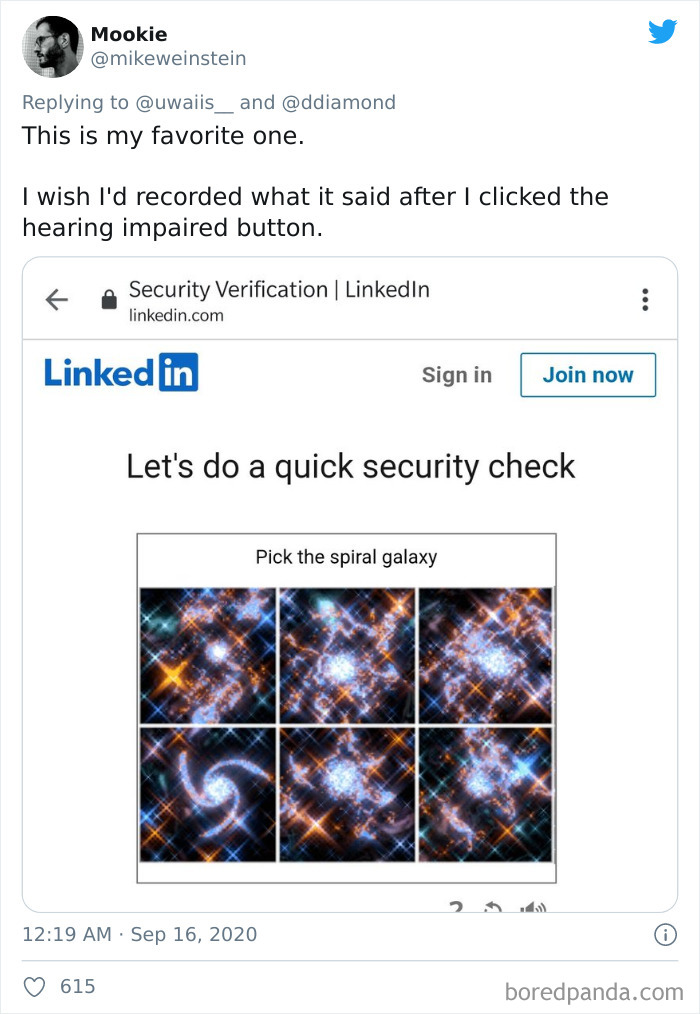Click the LinkedIn logo
700x1014 pixels.
(119, 372)
